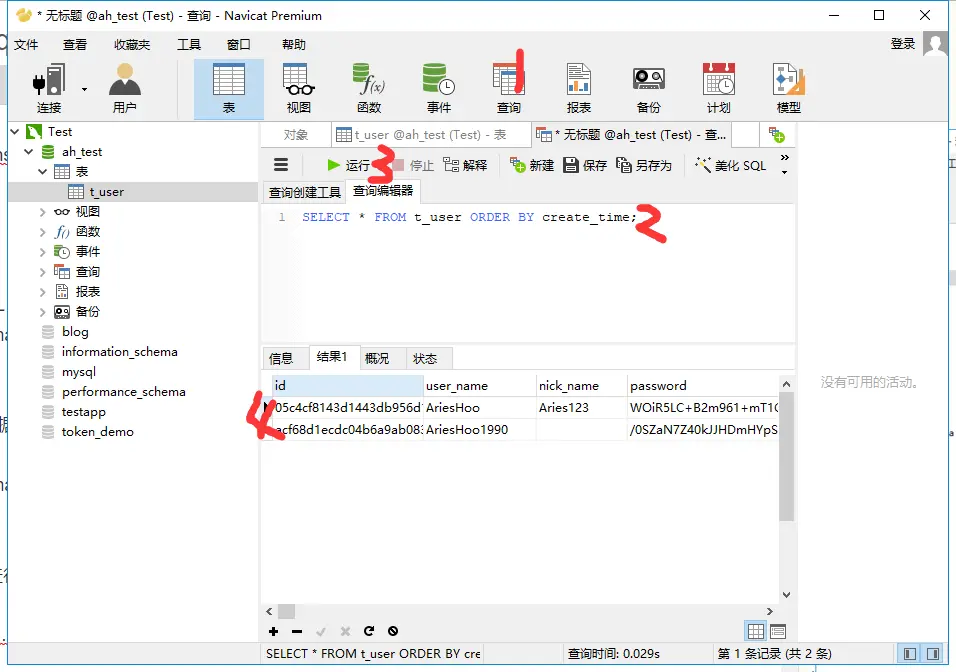Switch to grid view icon
Viewport: 956px width, 672px height.
click(x=755, y=631)
